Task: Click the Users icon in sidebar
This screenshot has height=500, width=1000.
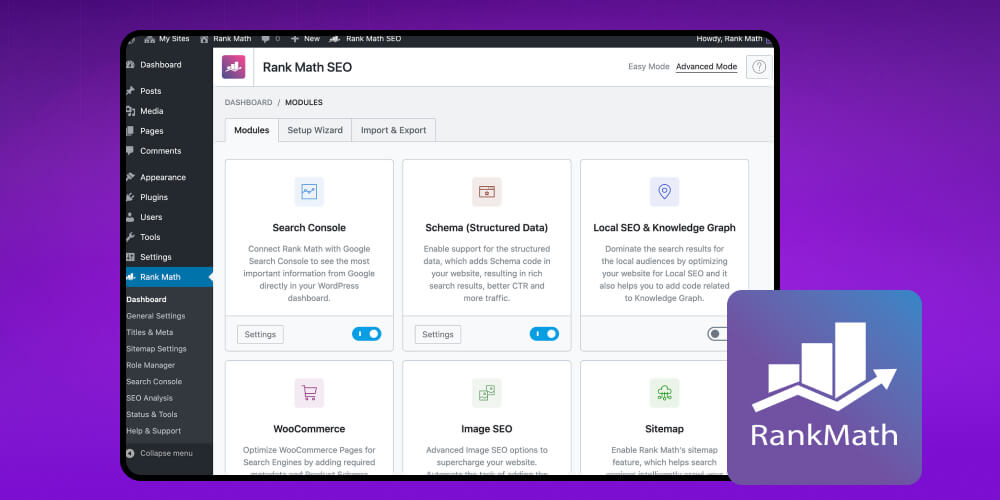Action: (130, 217)
